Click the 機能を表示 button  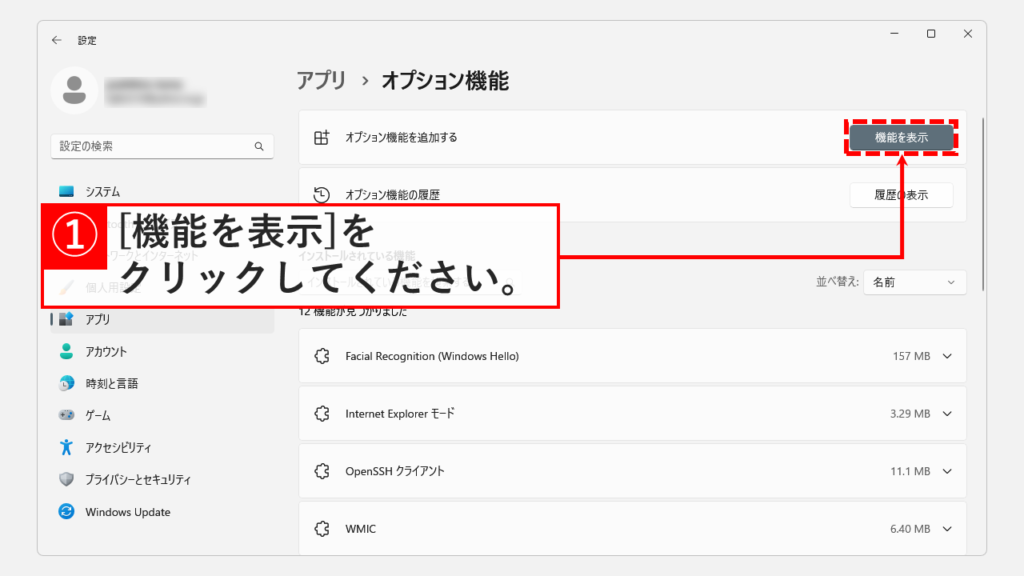[901, 138]
